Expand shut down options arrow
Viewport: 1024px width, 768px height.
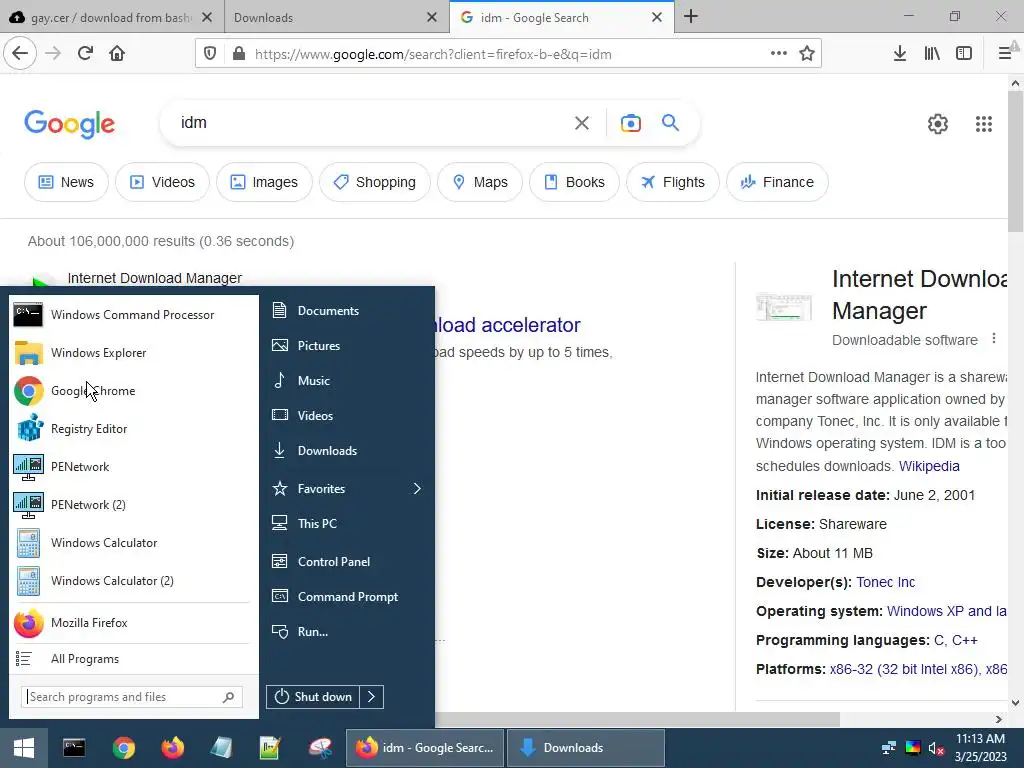click(372, 697)
